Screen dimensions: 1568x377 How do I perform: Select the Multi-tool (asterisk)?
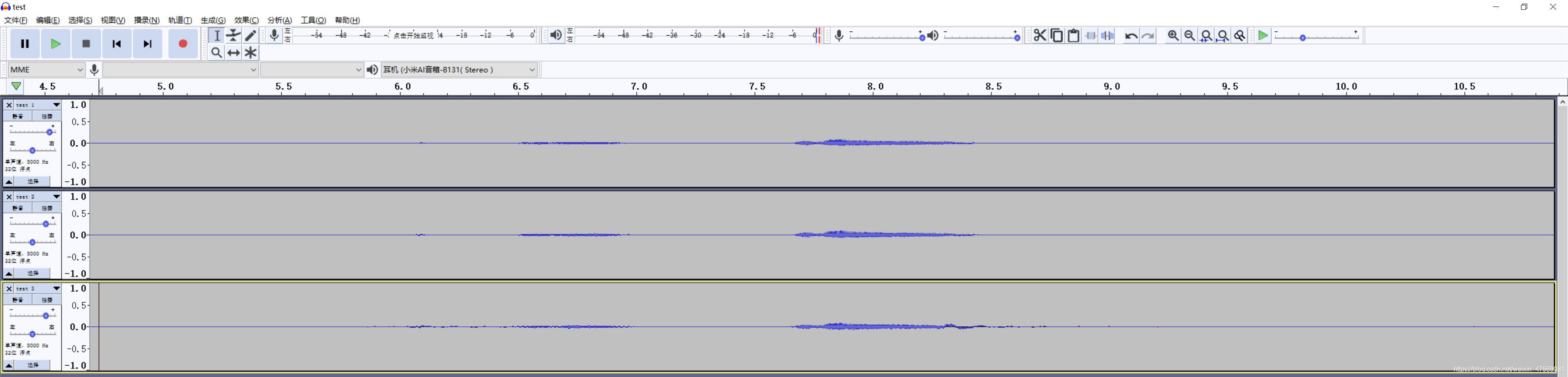[251, 53]
